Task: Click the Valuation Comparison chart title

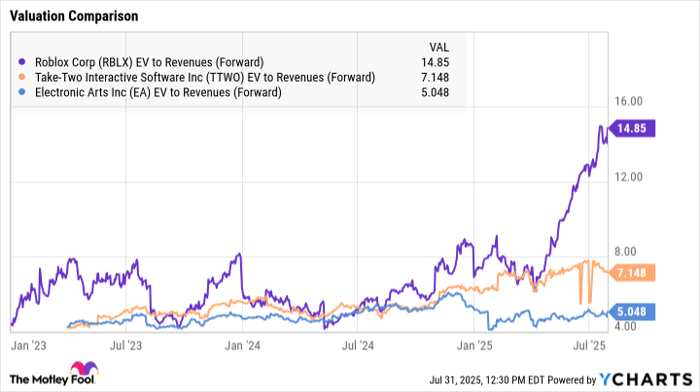Action: (x=74, y=16)
